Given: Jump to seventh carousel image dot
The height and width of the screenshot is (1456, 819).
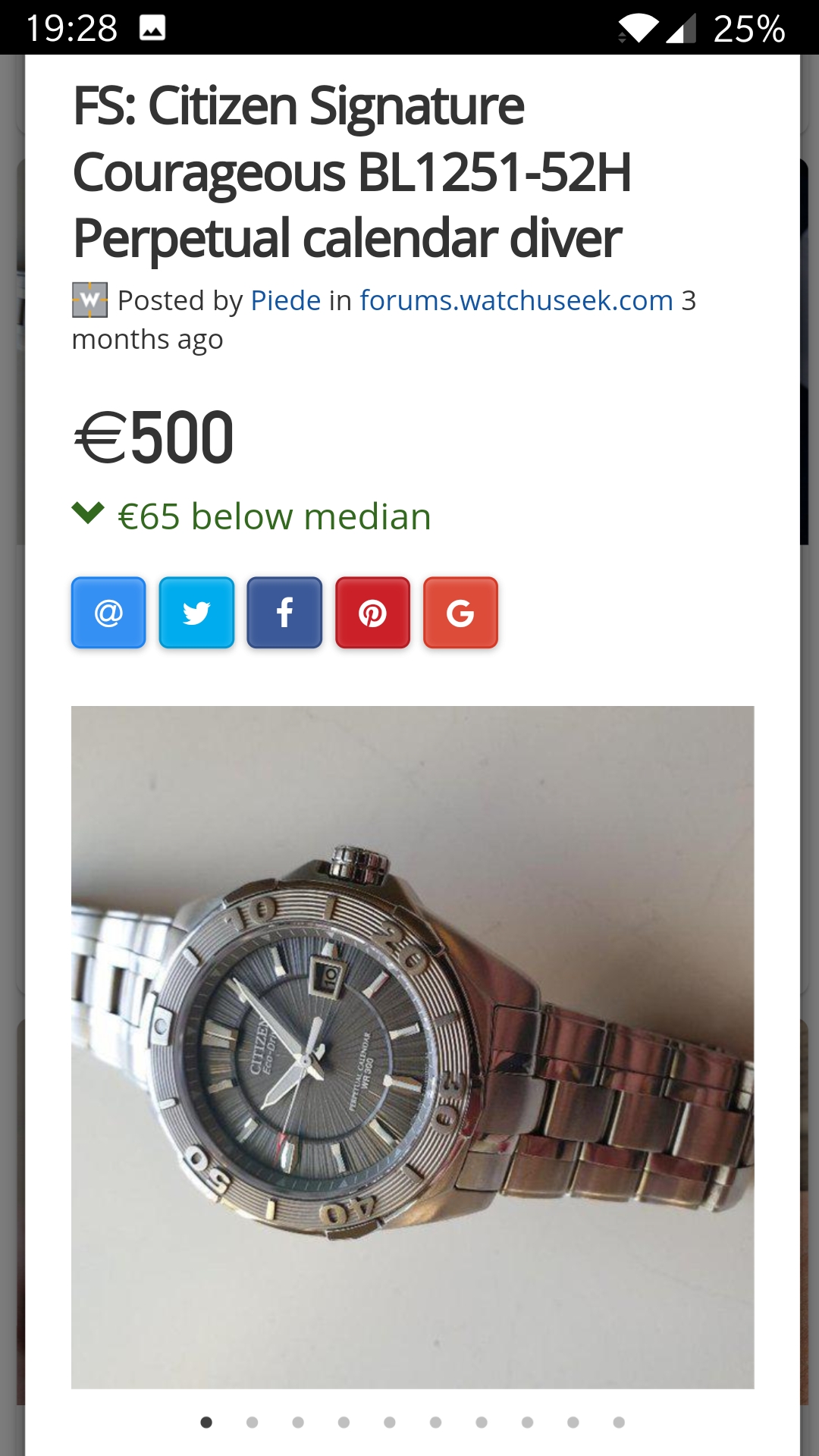Looking at the screenshot, I should pyautogui.click(x=482, y=1422).
